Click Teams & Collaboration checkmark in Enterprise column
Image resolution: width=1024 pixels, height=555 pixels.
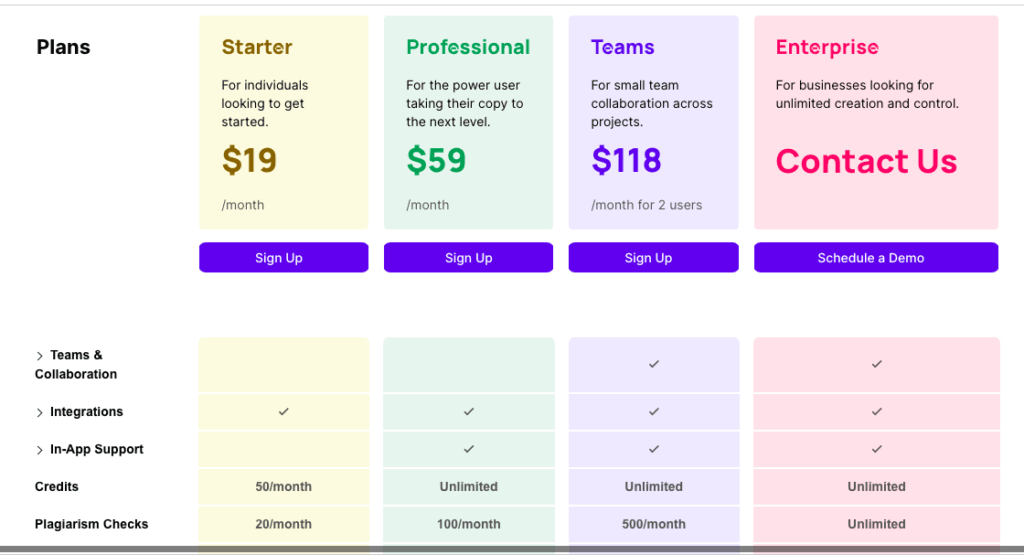click(x=876, y=364)
